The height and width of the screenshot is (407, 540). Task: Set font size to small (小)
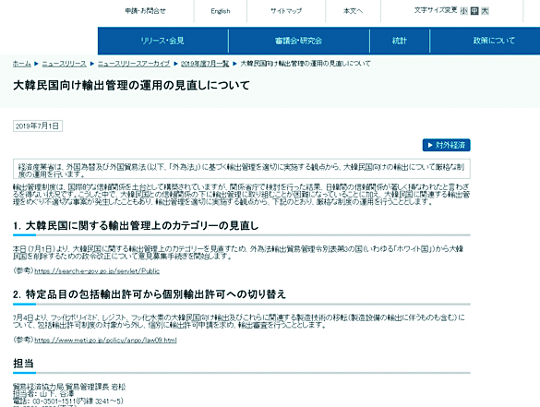464,11
